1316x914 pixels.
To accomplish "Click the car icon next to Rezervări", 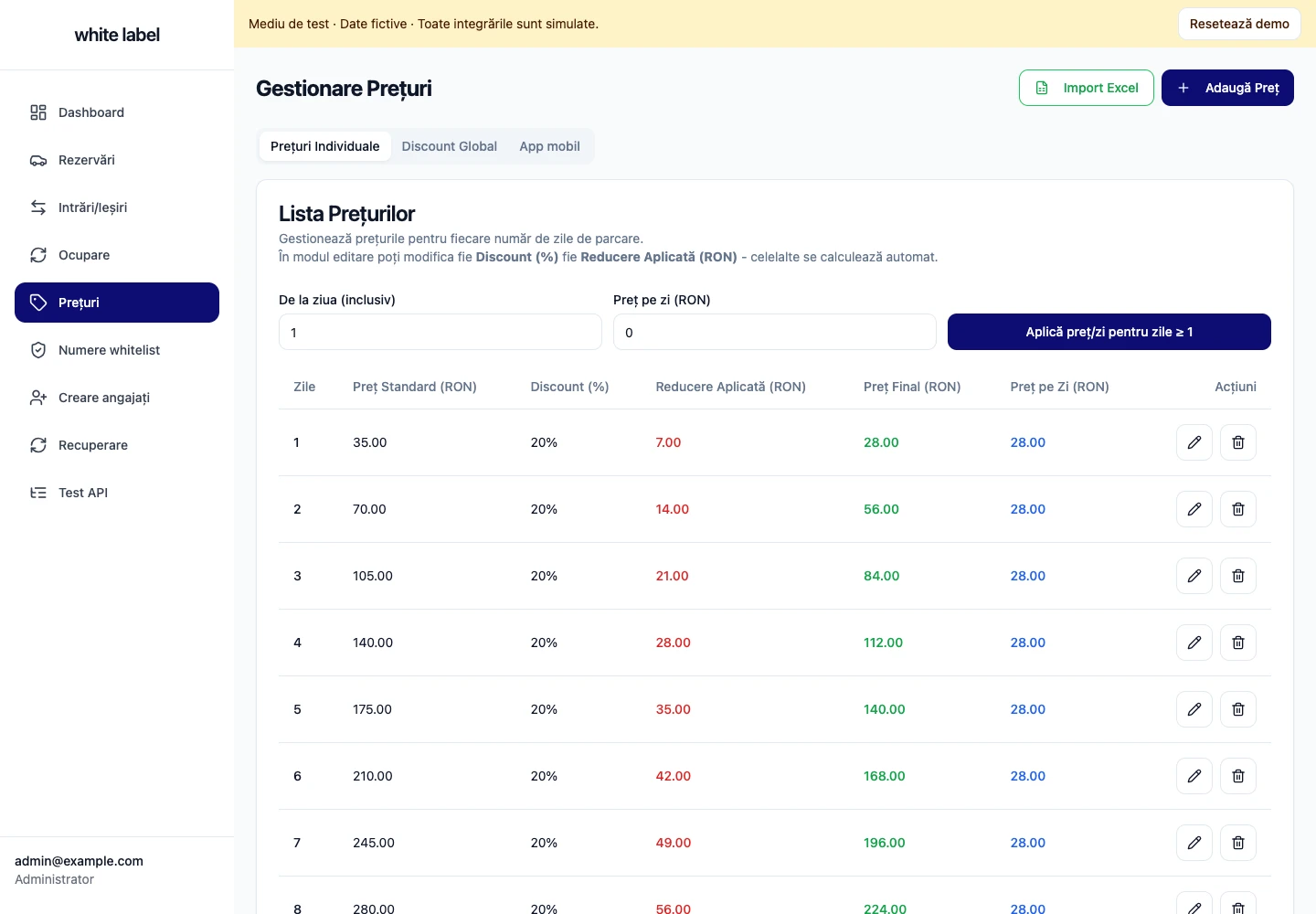I will click(x=38, y=160).
